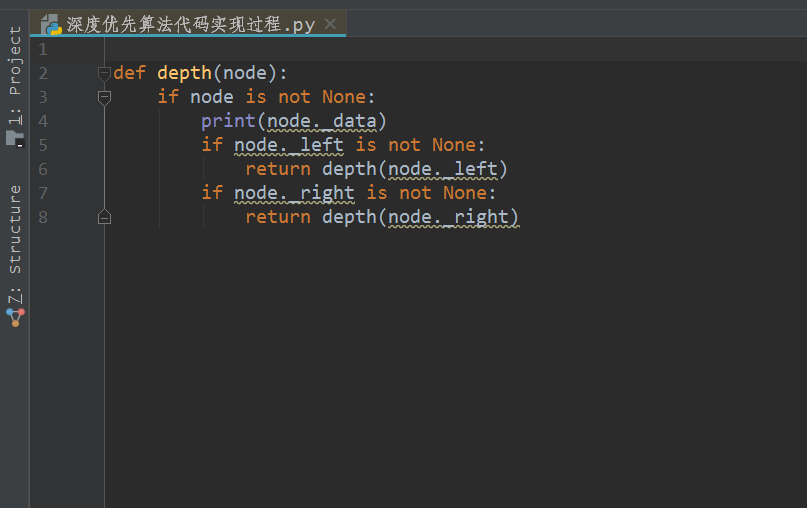Click 'print' on line 4
Screen dimensions: 807x508
[x=228, y=121]
